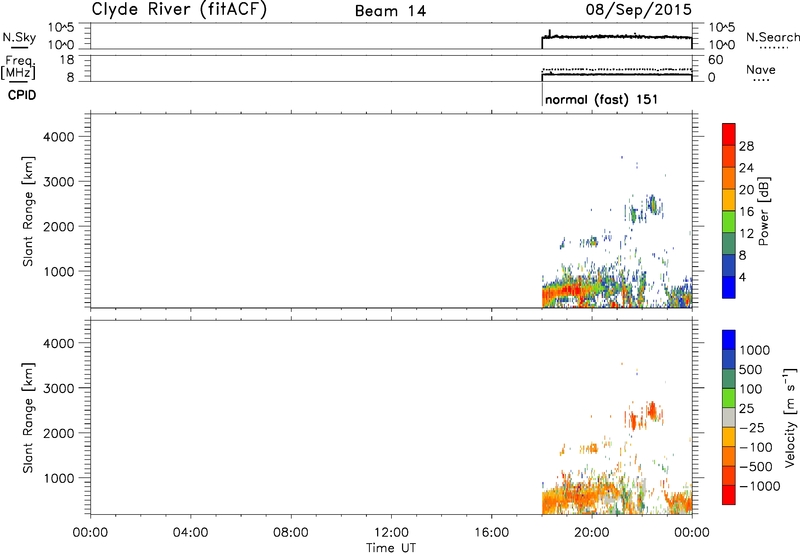
Task: Select the '60' Nave axis tick label
Action: (x=715, y=60)
